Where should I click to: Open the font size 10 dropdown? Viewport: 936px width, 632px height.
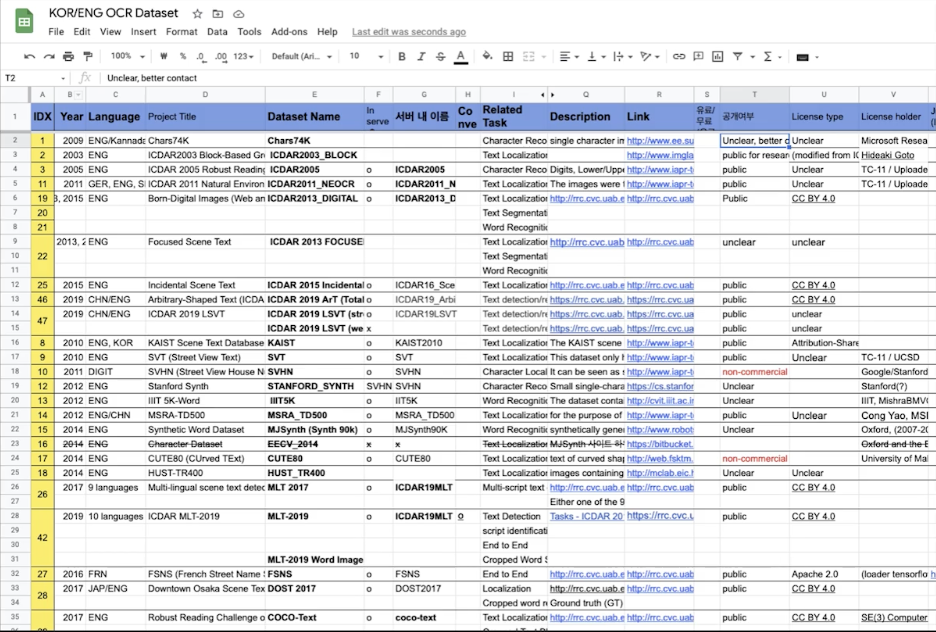(366, 56)
